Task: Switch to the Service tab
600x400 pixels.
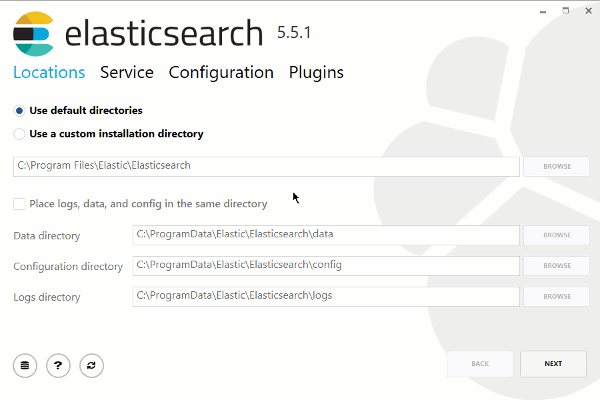Action: tap(127, 72)
